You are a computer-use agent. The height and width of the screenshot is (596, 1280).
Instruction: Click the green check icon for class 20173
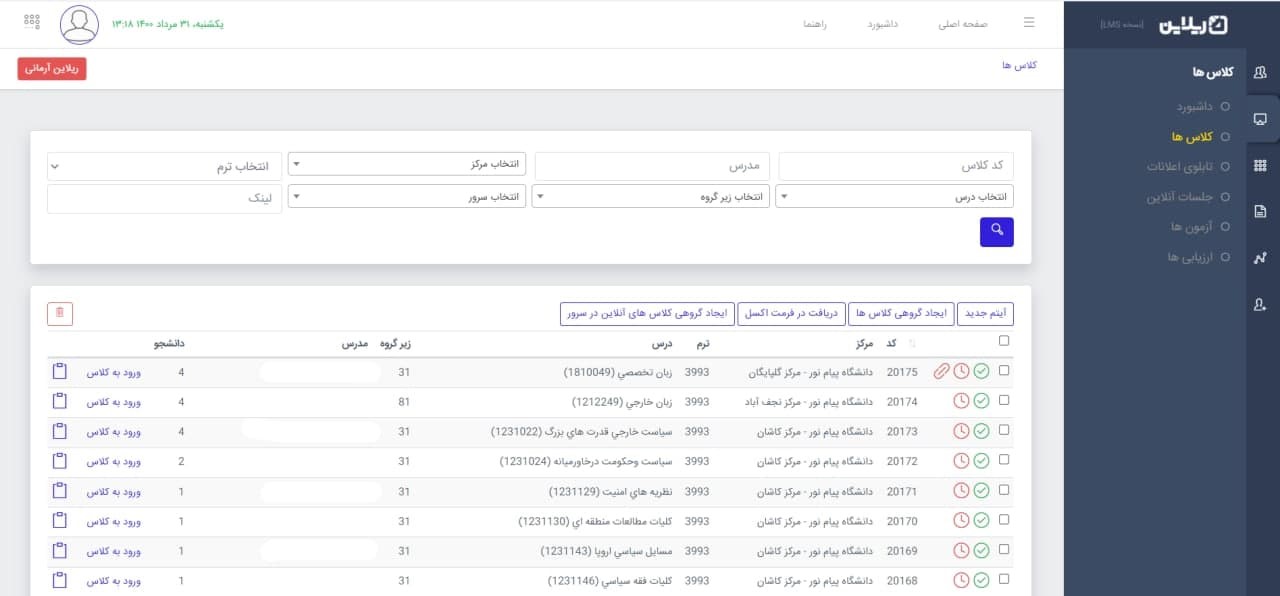pos(981,431)
